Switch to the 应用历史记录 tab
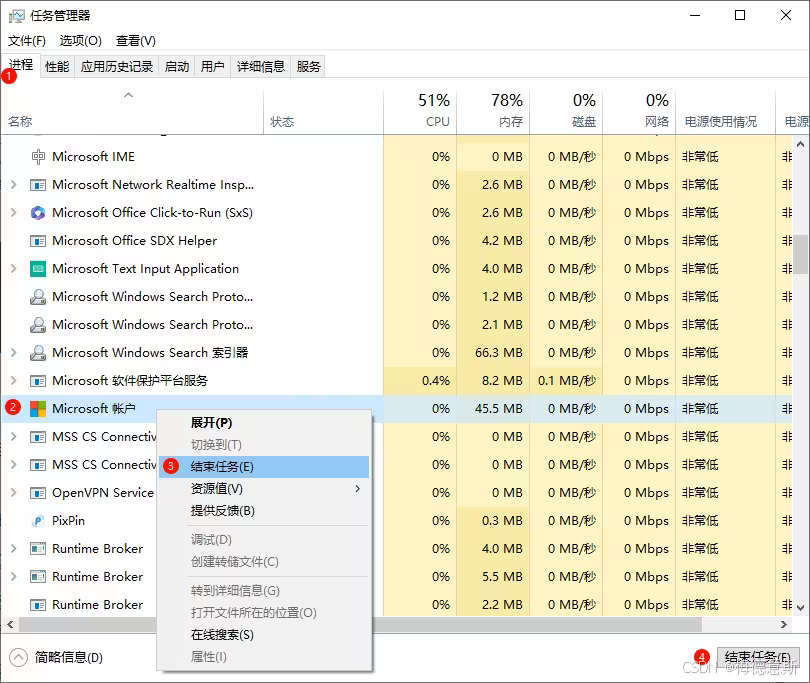Image resolution: width=810 pixels, height=683 pixels. tap(117, 67)
